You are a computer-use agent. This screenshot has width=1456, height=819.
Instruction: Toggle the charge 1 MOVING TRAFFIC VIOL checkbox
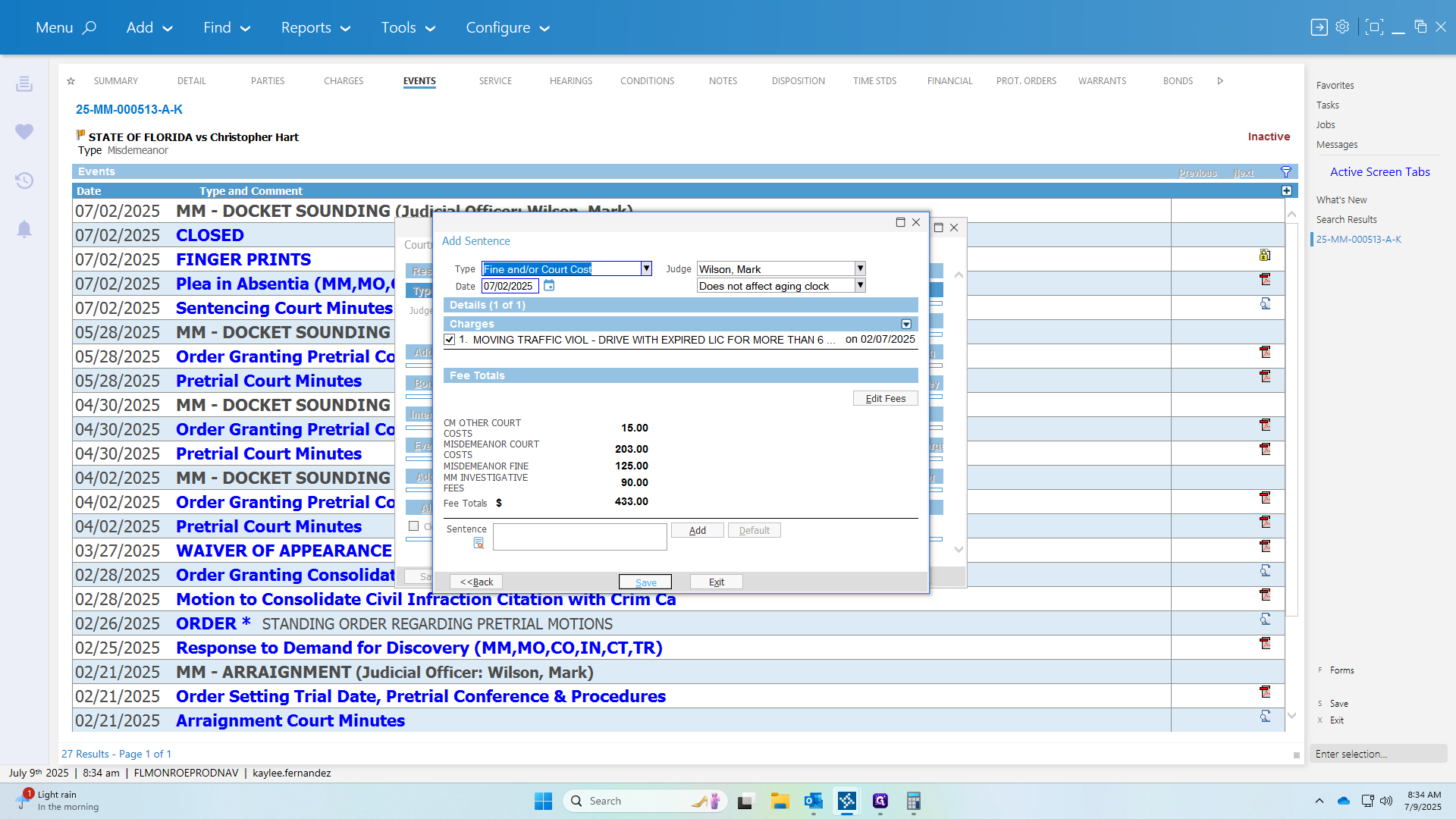tap(450, 340)
